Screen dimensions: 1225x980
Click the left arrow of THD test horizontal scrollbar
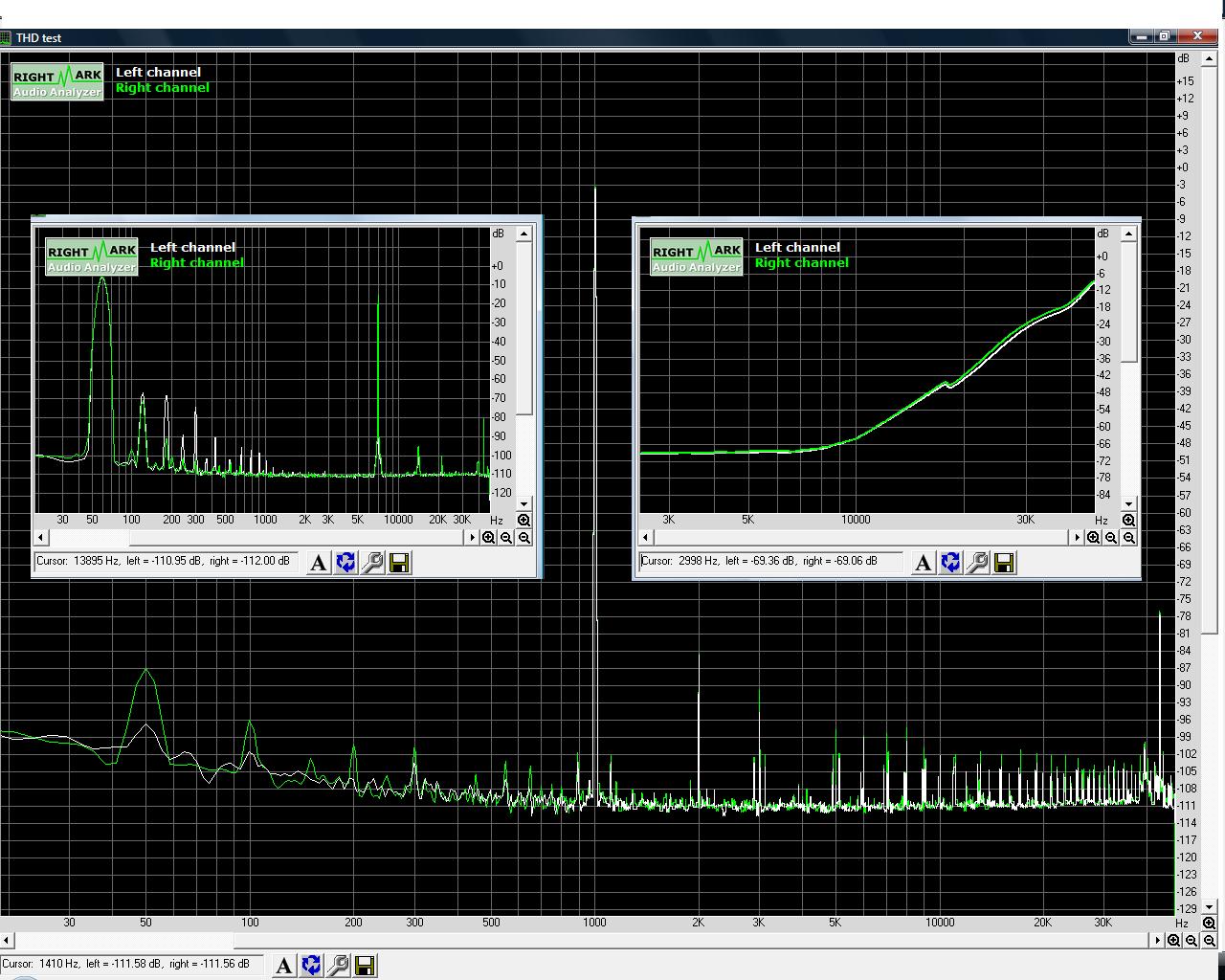click(x=7, y=941)
